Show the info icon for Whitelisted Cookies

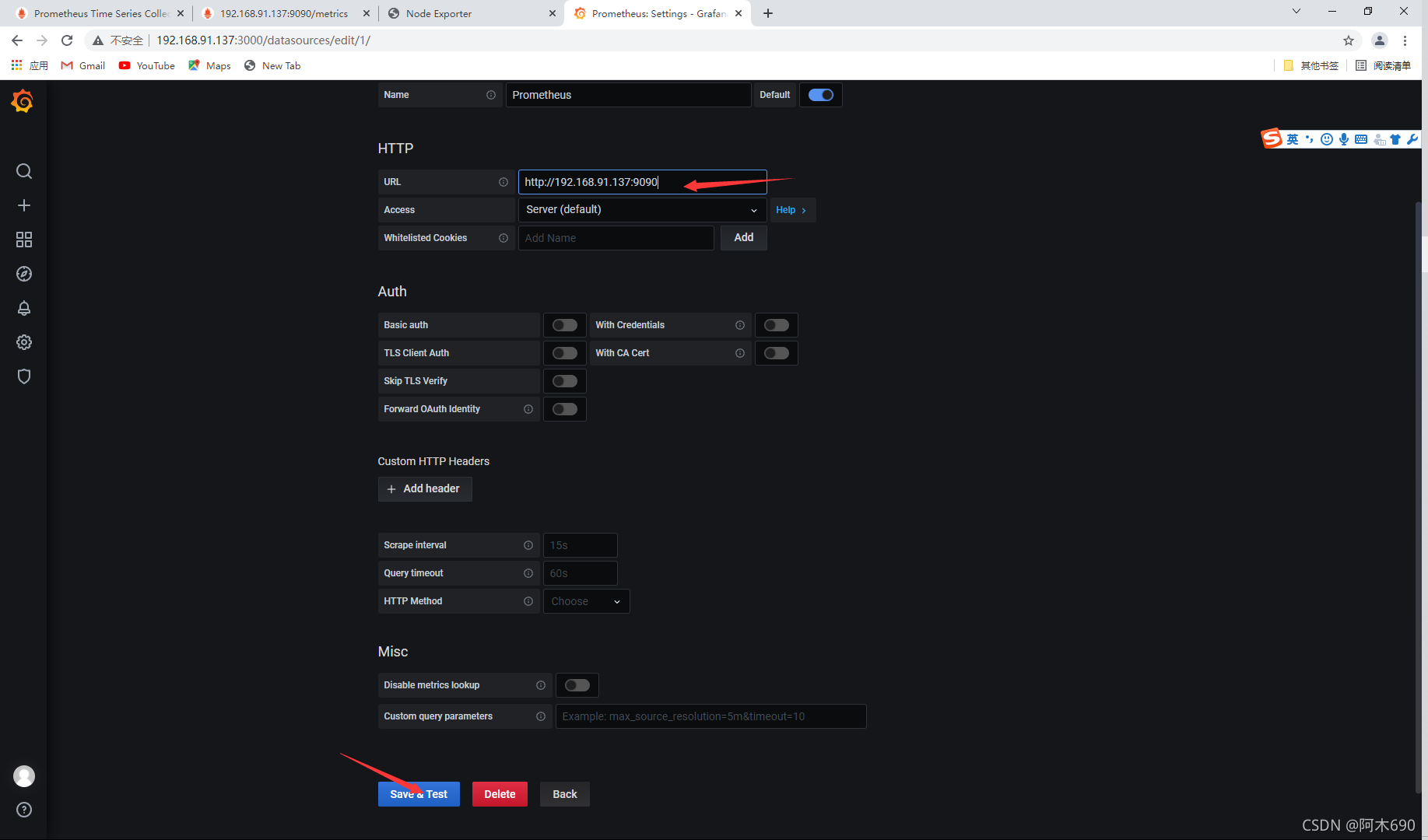pos(503,238)
